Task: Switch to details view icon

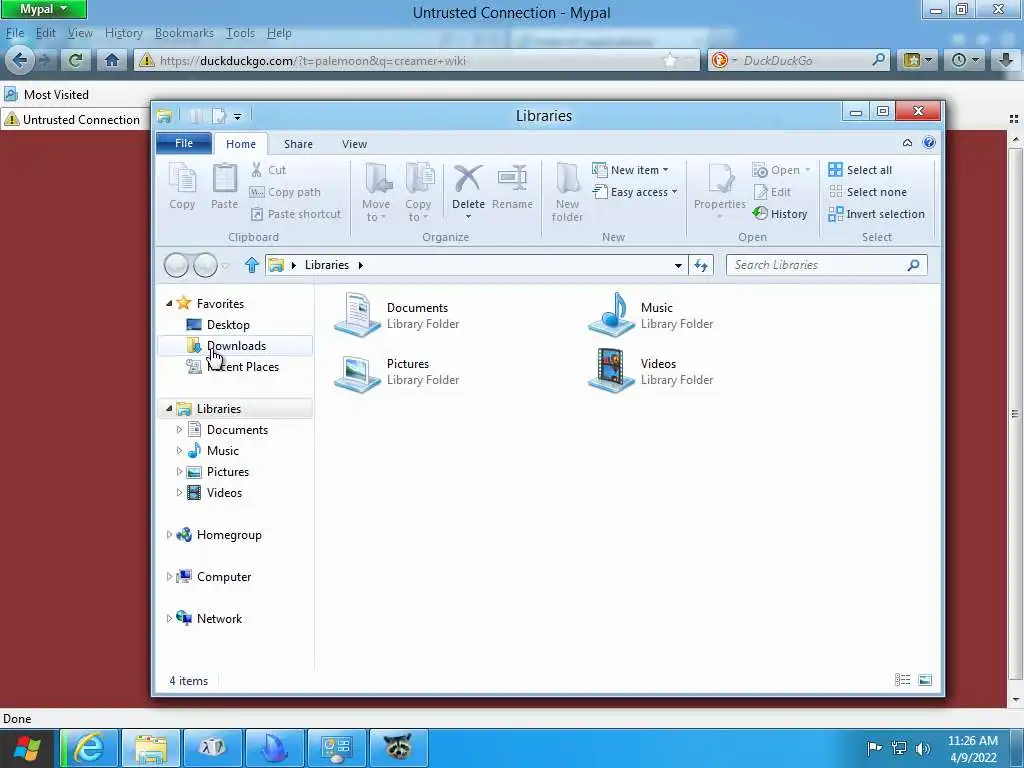Action: pyautogui.click(x=903, y=680)
